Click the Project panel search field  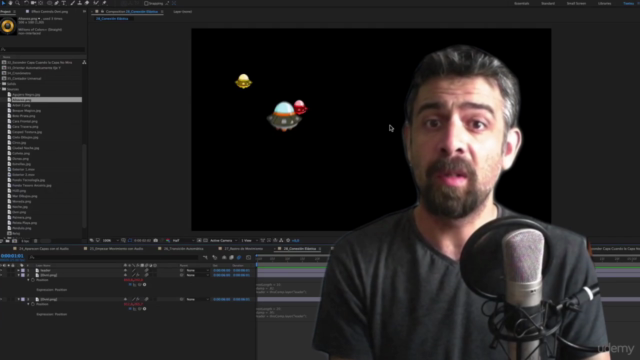(x=43, y=49)
